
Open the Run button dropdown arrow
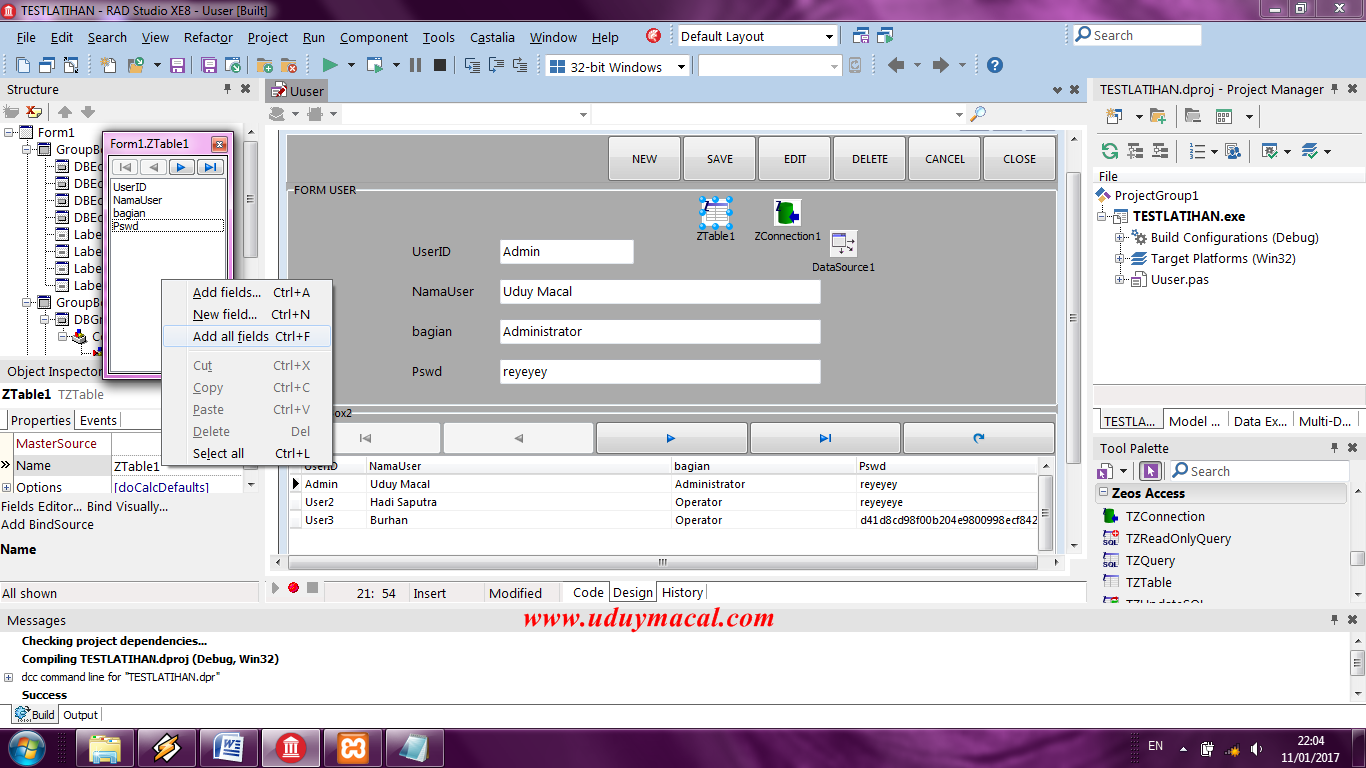click(349, 66)
